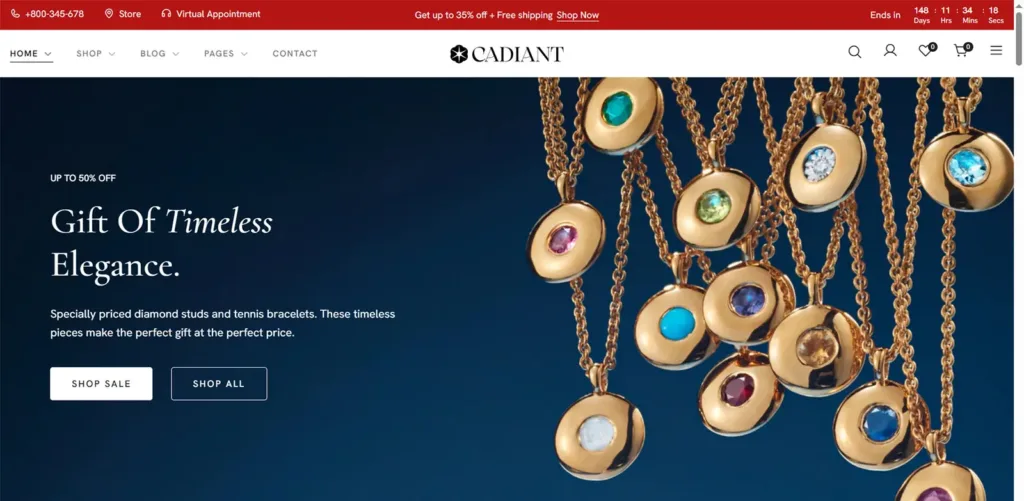This screenshot has width=1024, height=501.
Task: Open the wishlist heart icon
Action: click(x=925, y=51)
